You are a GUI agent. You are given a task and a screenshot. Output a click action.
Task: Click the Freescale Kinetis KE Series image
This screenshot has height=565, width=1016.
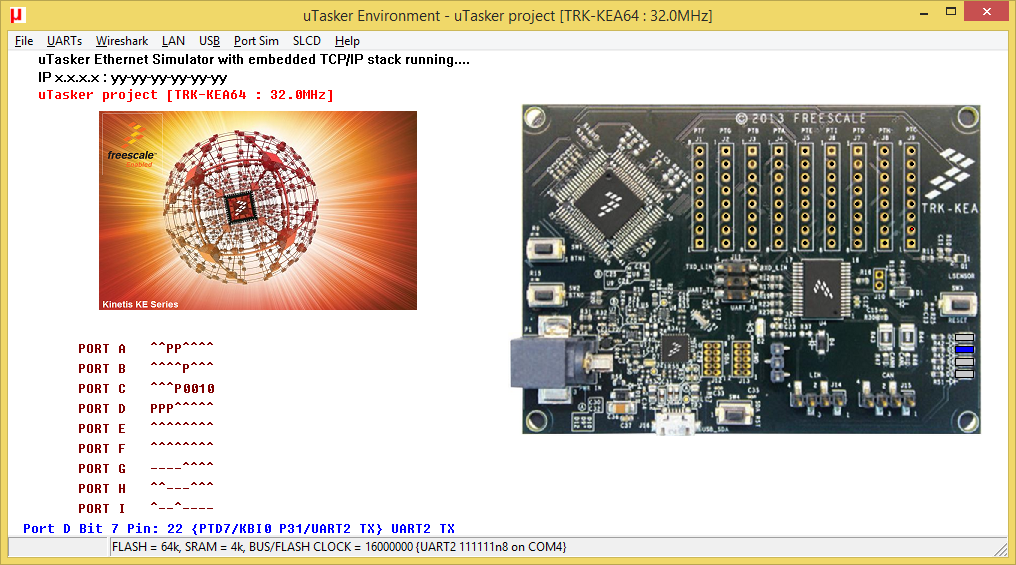pos(258,210)
